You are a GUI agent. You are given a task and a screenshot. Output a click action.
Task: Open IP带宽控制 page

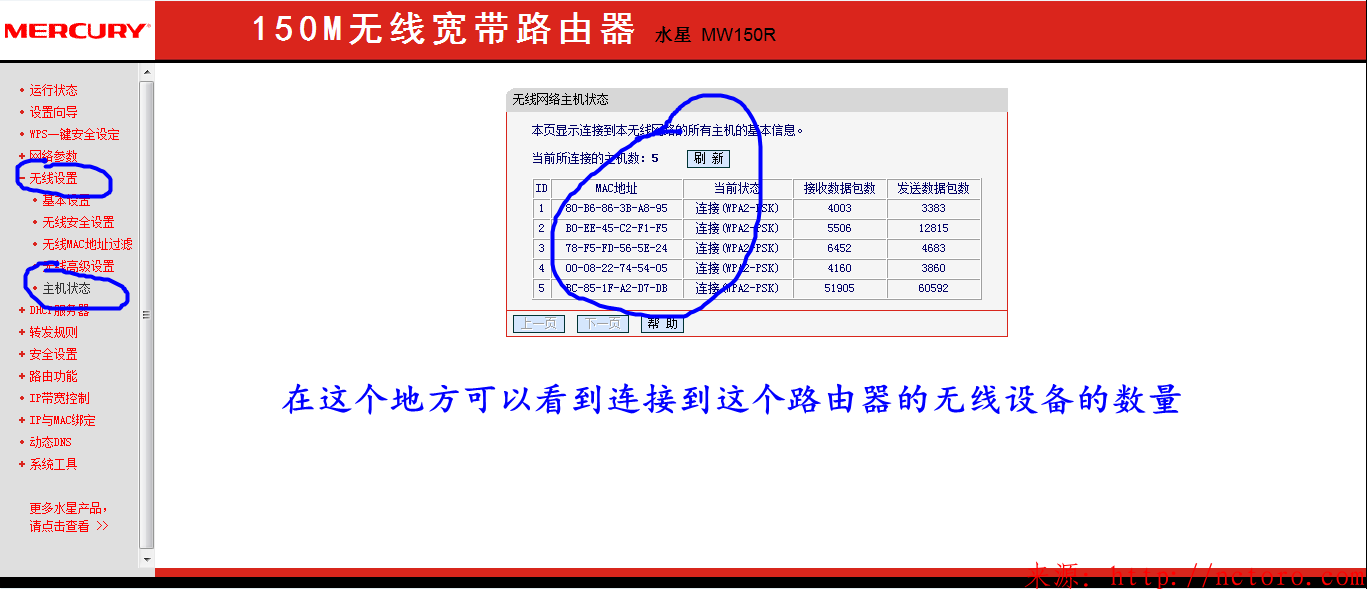59,398
